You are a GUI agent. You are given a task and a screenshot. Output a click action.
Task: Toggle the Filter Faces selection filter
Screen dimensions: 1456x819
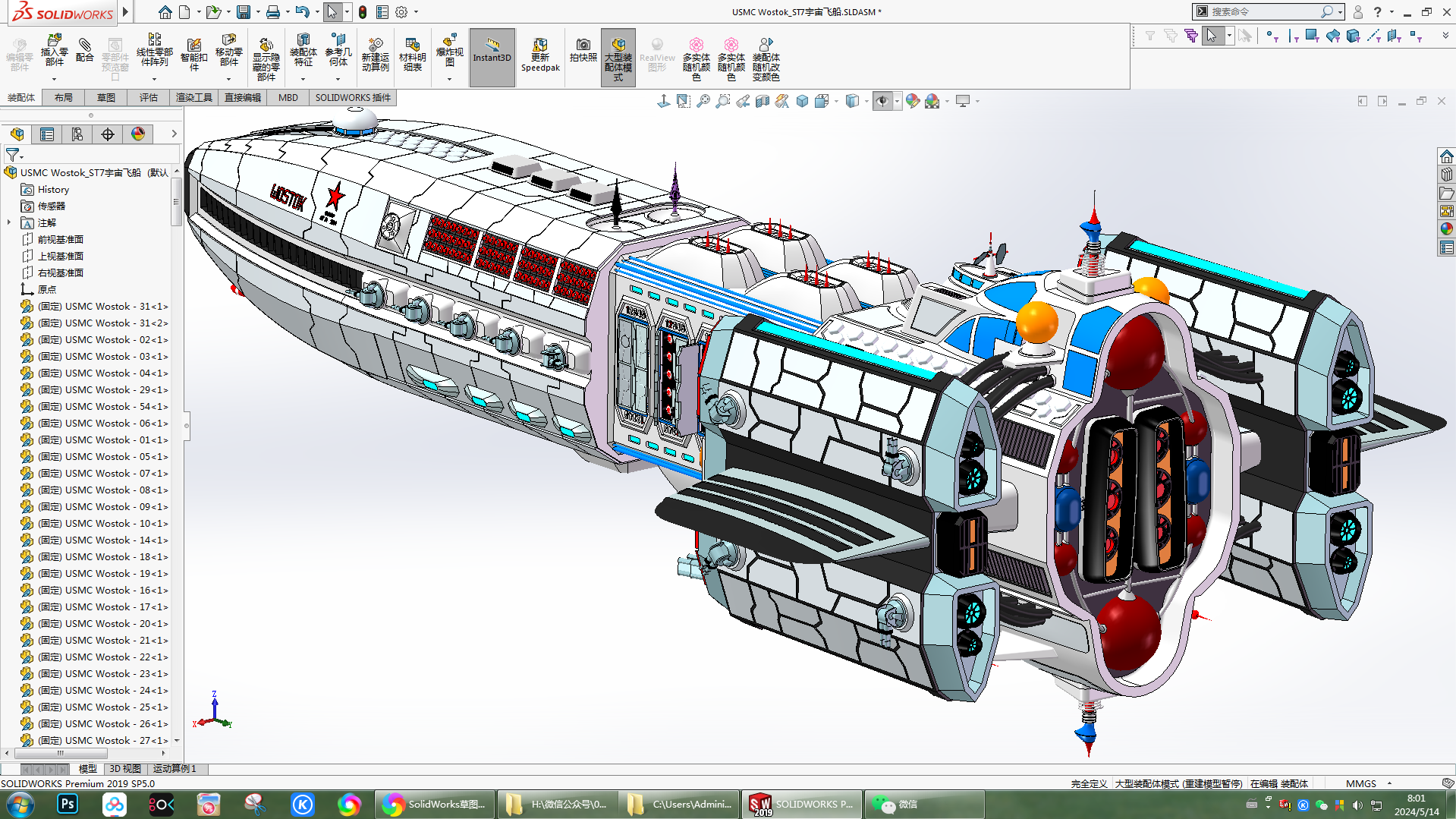(1312, 36)
